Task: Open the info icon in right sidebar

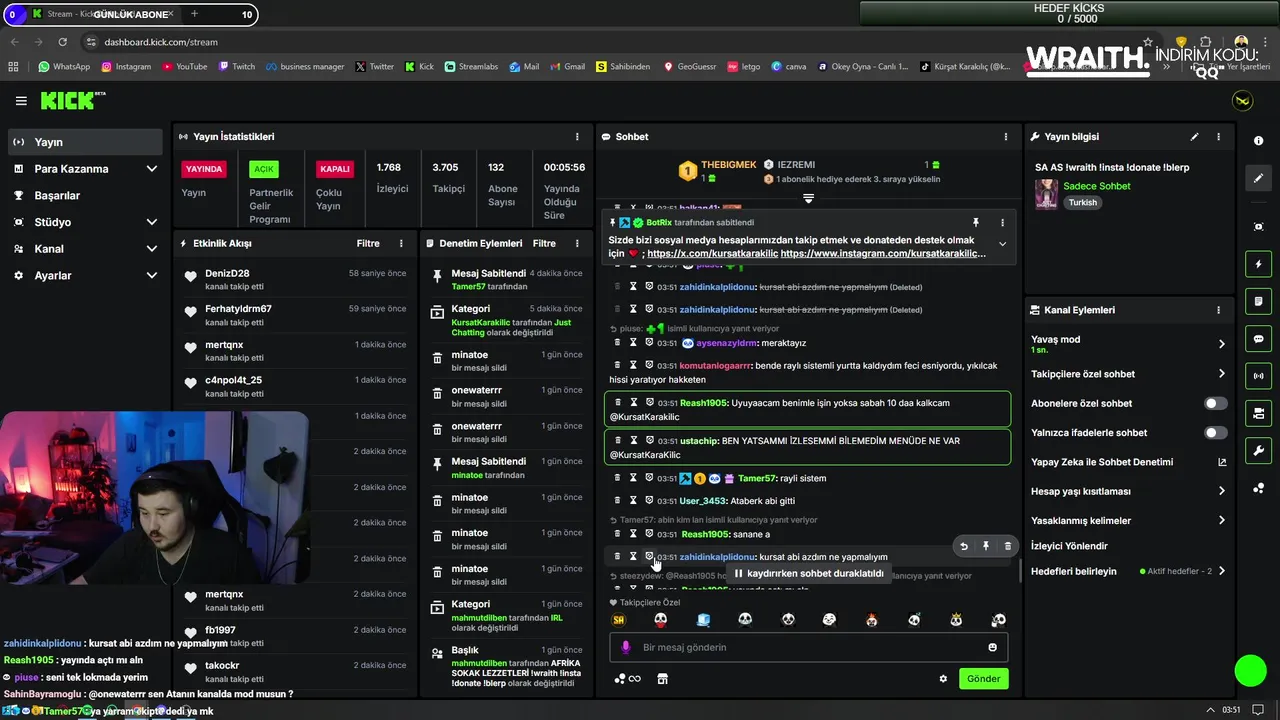Action: pos(1258,141)
